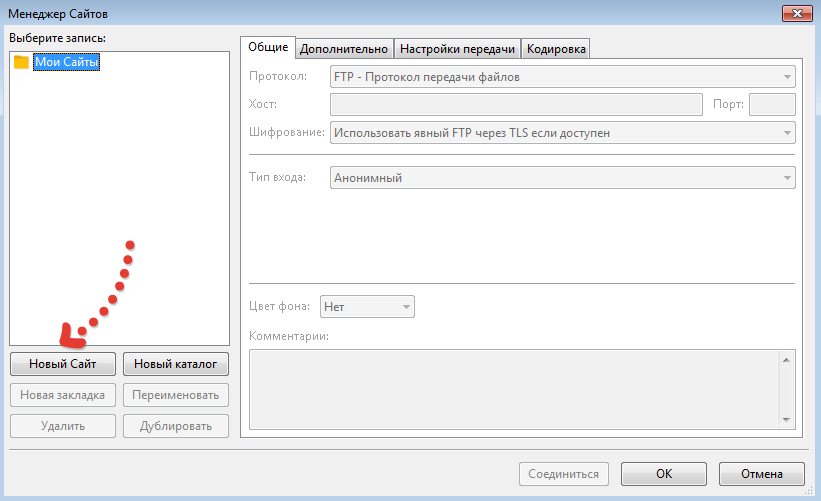The width and height of the screenshot is (821, 501).
Task: Switch to the Дополнительно tab
Action: point(344,48)
